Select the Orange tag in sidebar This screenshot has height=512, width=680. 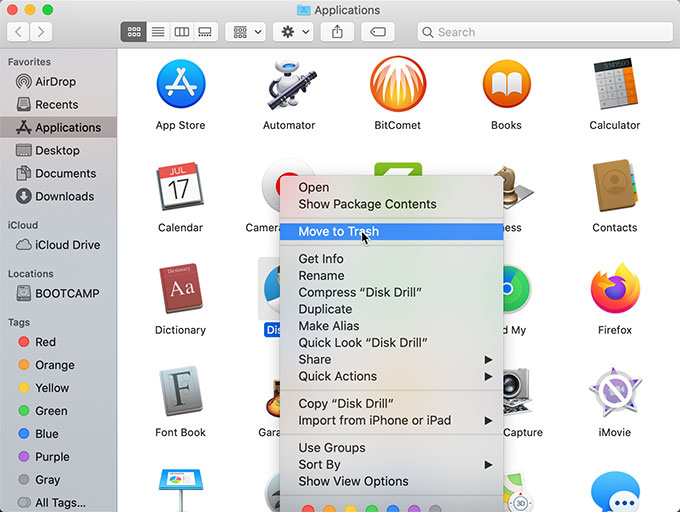pyautogui.click(x=58, y=365)
